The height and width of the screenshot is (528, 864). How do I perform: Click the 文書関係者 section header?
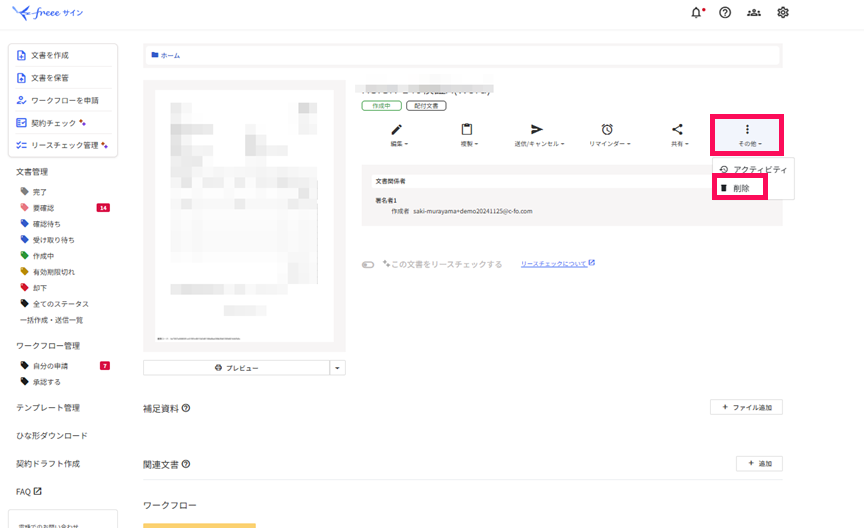click(391, 181)
